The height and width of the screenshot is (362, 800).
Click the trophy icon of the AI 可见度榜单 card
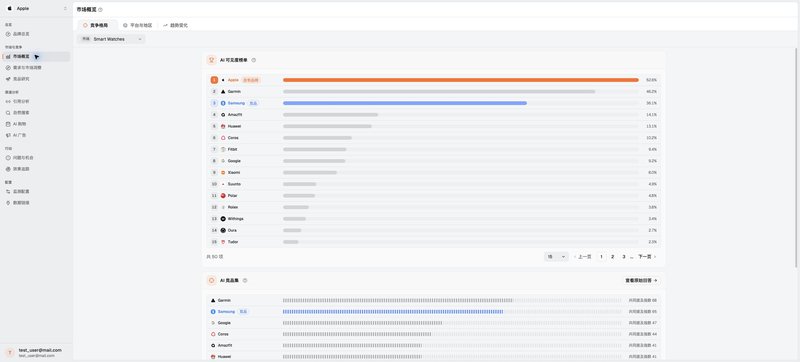click(212, 60)
